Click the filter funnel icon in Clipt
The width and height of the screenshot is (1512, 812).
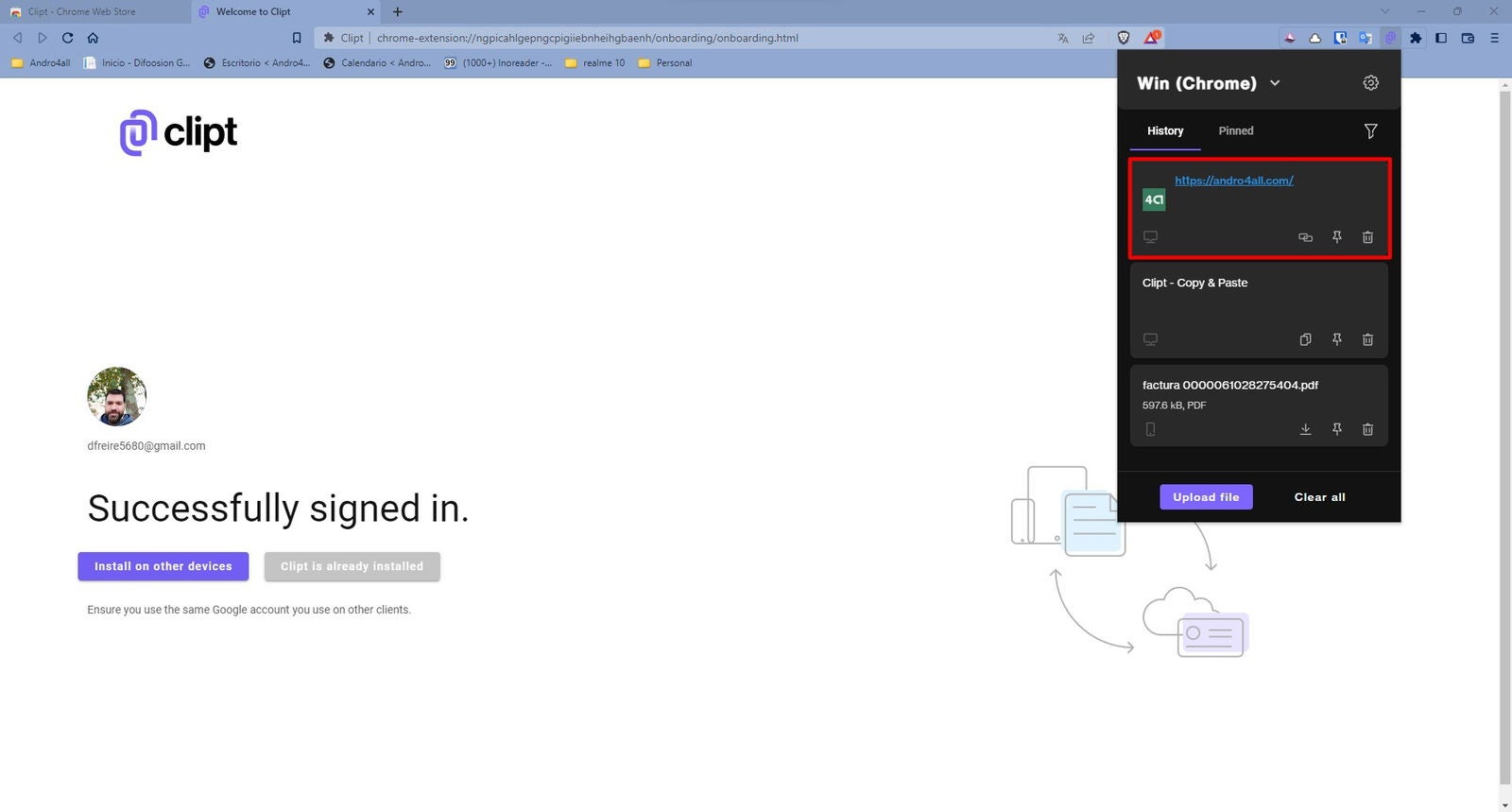coord(1370,131)
